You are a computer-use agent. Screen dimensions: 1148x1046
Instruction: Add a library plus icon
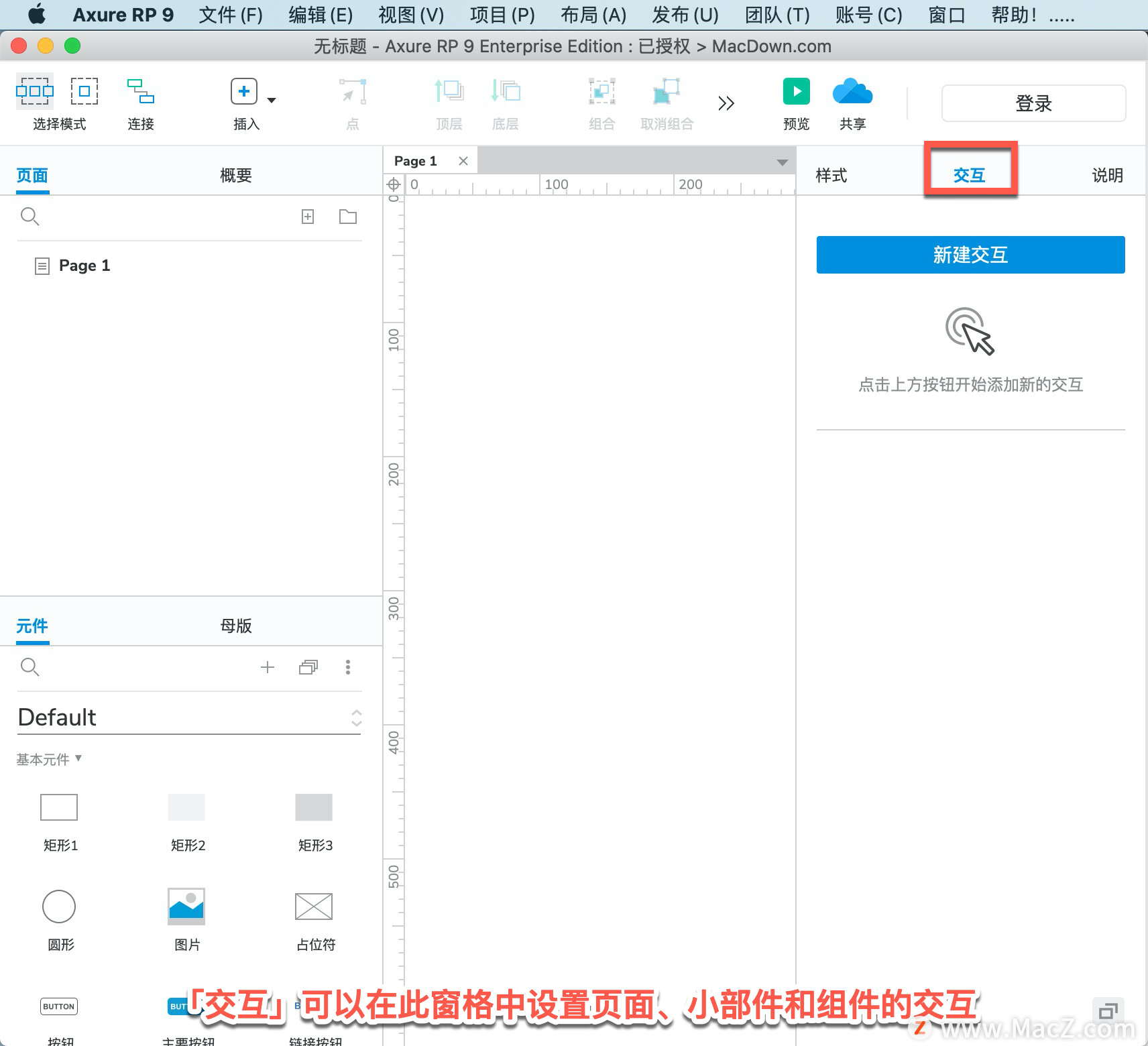[x=268, y=667]
